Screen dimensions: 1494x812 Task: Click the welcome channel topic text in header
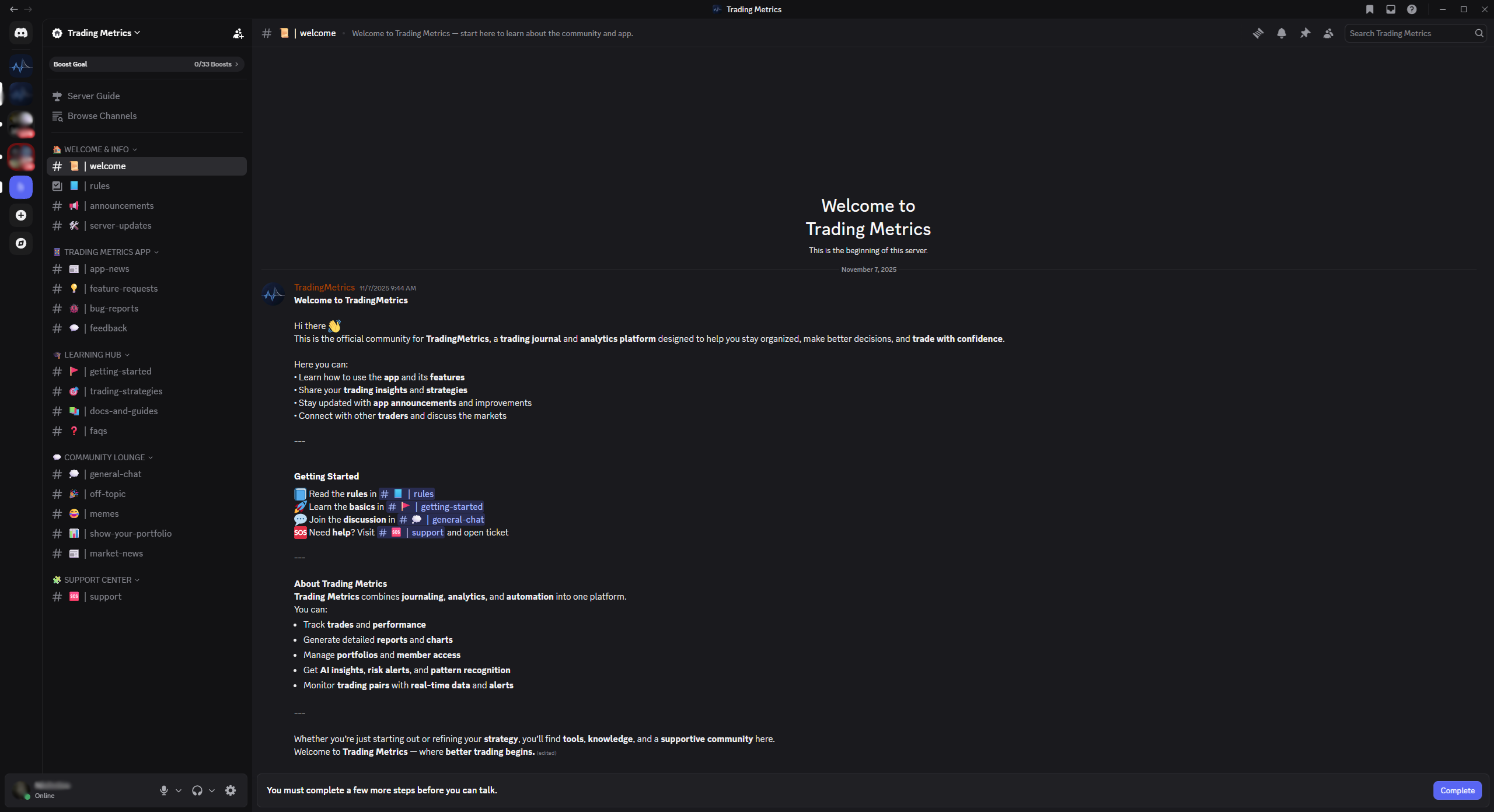pyautogui.click(x=493, y=33)
